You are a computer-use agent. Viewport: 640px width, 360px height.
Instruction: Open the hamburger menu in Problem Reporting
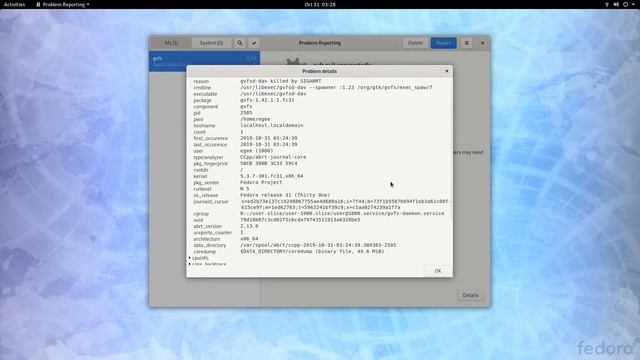point(467,43)
